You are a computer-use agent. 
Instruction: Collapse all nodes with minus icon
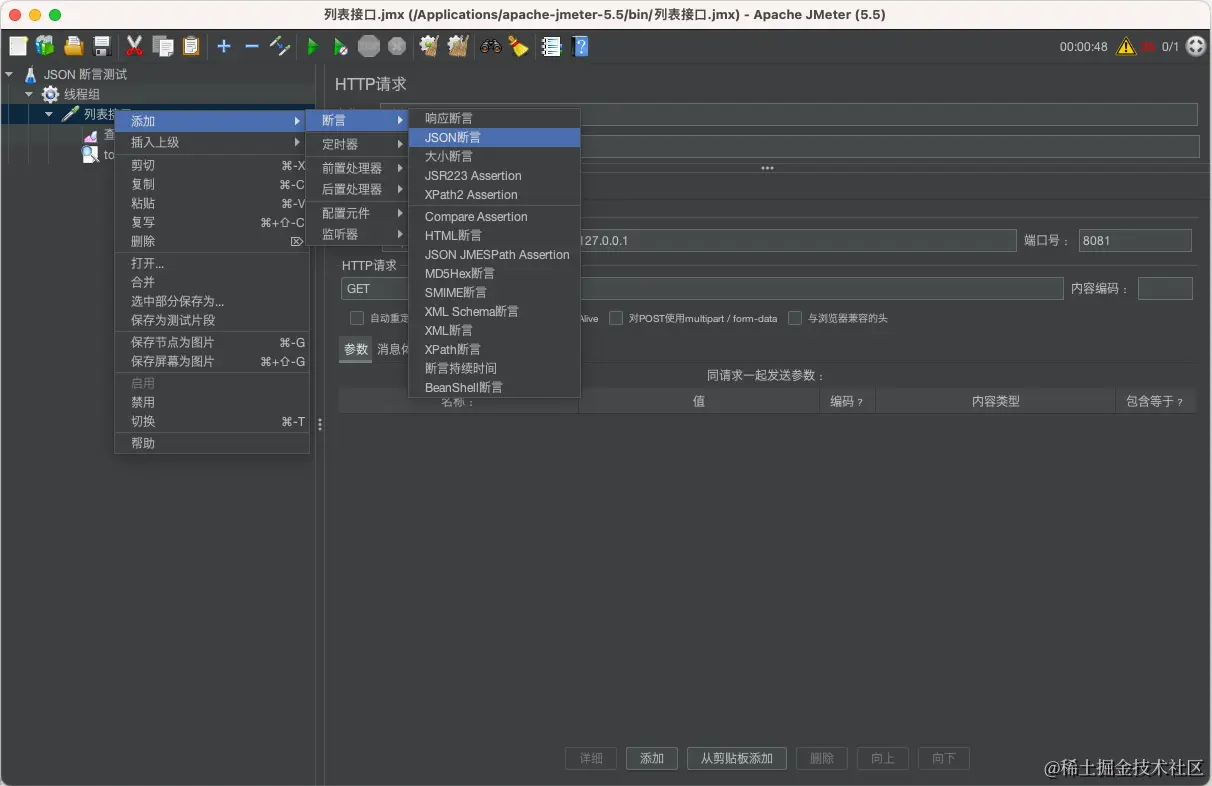pyautogui.click(x=252, y=46)
